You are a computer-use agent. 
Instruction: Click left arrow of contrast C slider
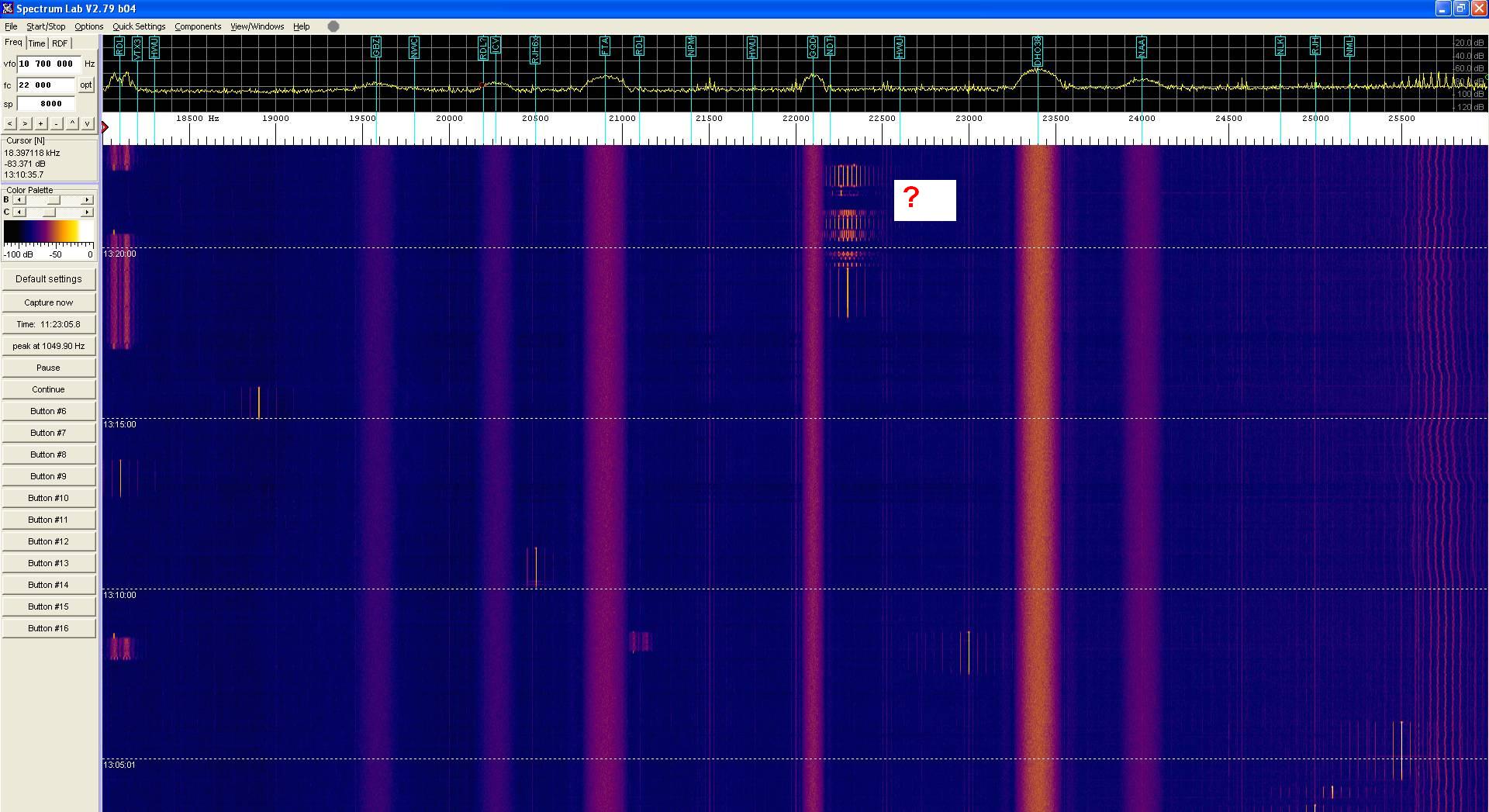(19, 213)
